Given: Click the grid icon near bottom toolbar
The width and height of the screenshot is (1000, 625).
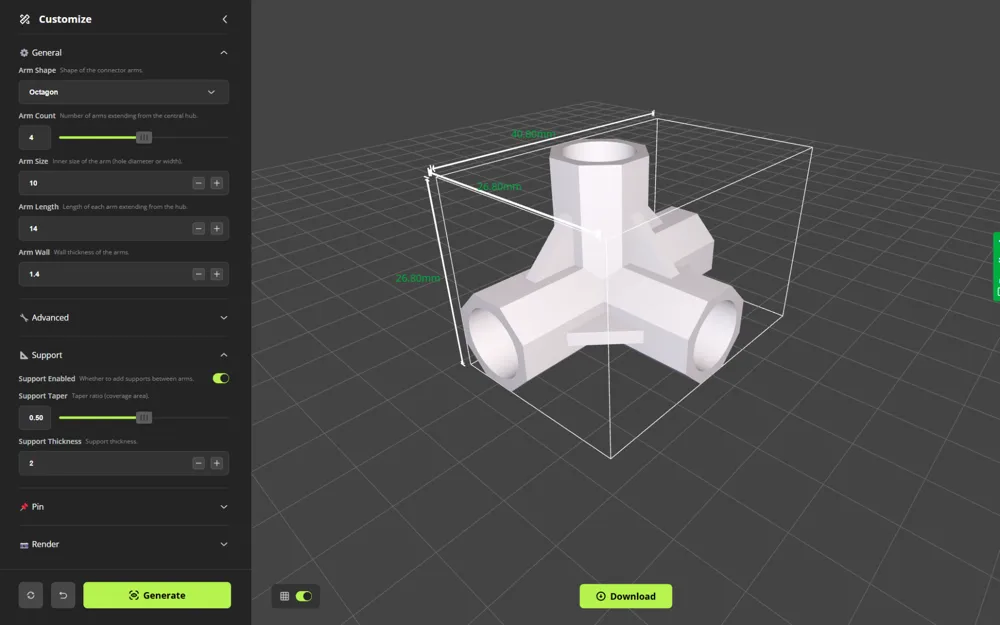Looking at the screenshot, I should [x=285, y=595].
